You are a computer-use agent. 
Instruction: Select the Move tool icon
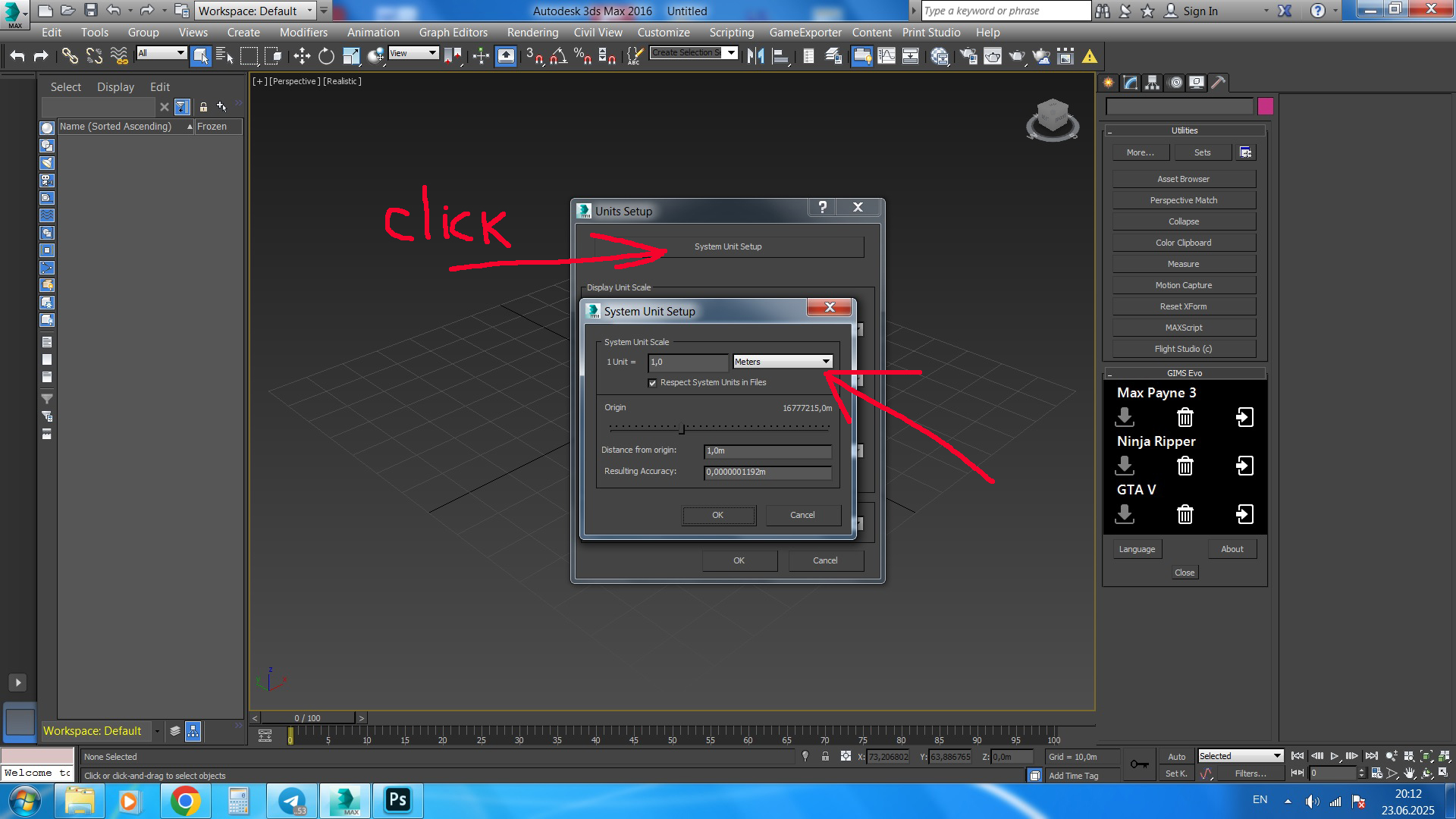(x=302, y=56)
